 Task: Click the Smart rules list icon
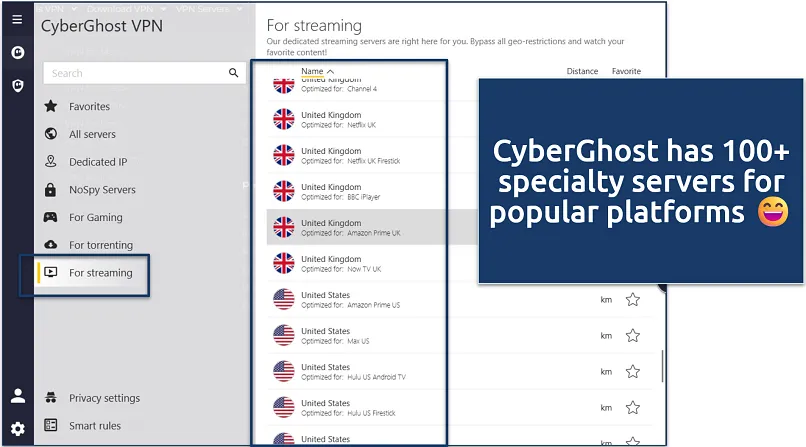pos(50,425)
